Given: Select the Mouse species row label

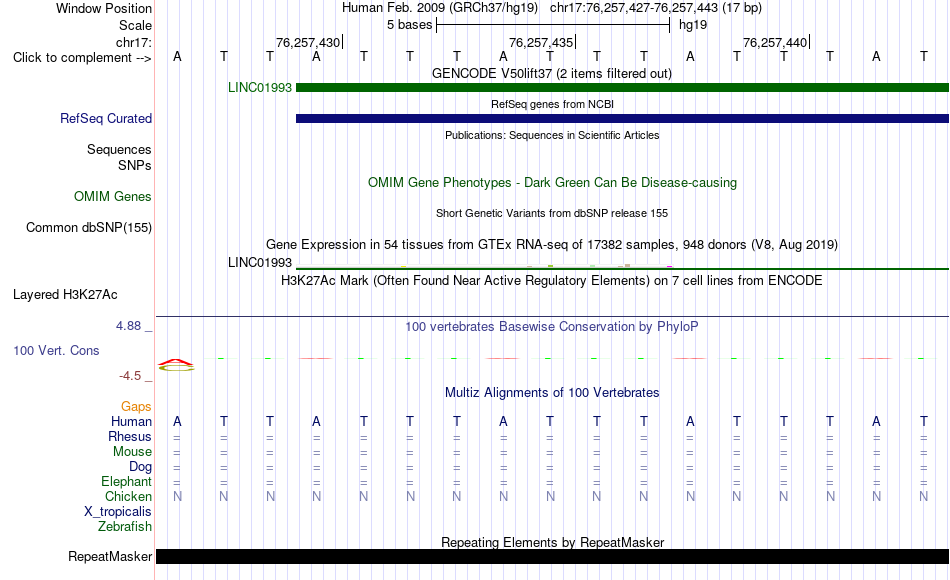Looking at the screenshot, I should click(132, 452).
